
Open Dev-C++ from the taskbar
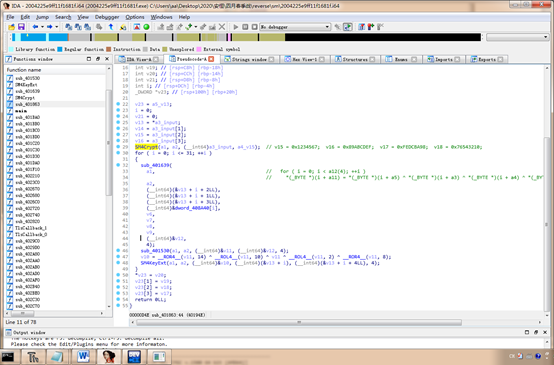[134, 357]
